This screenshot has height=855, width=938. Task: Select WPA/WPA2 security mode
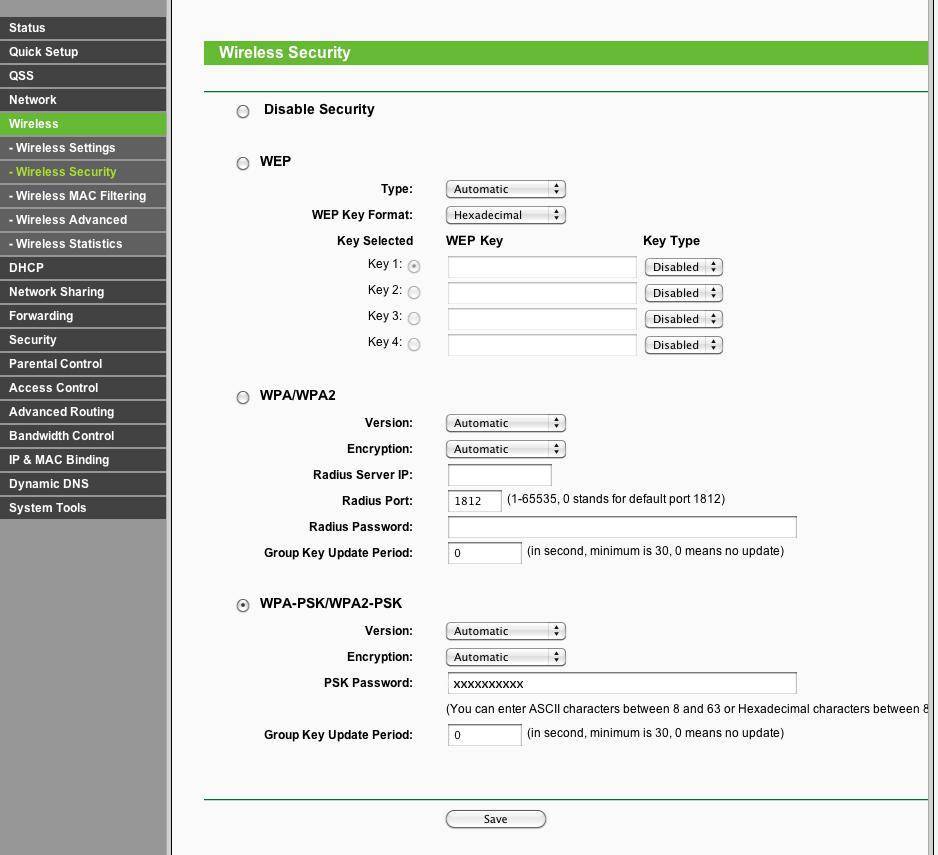pos(243,397)
